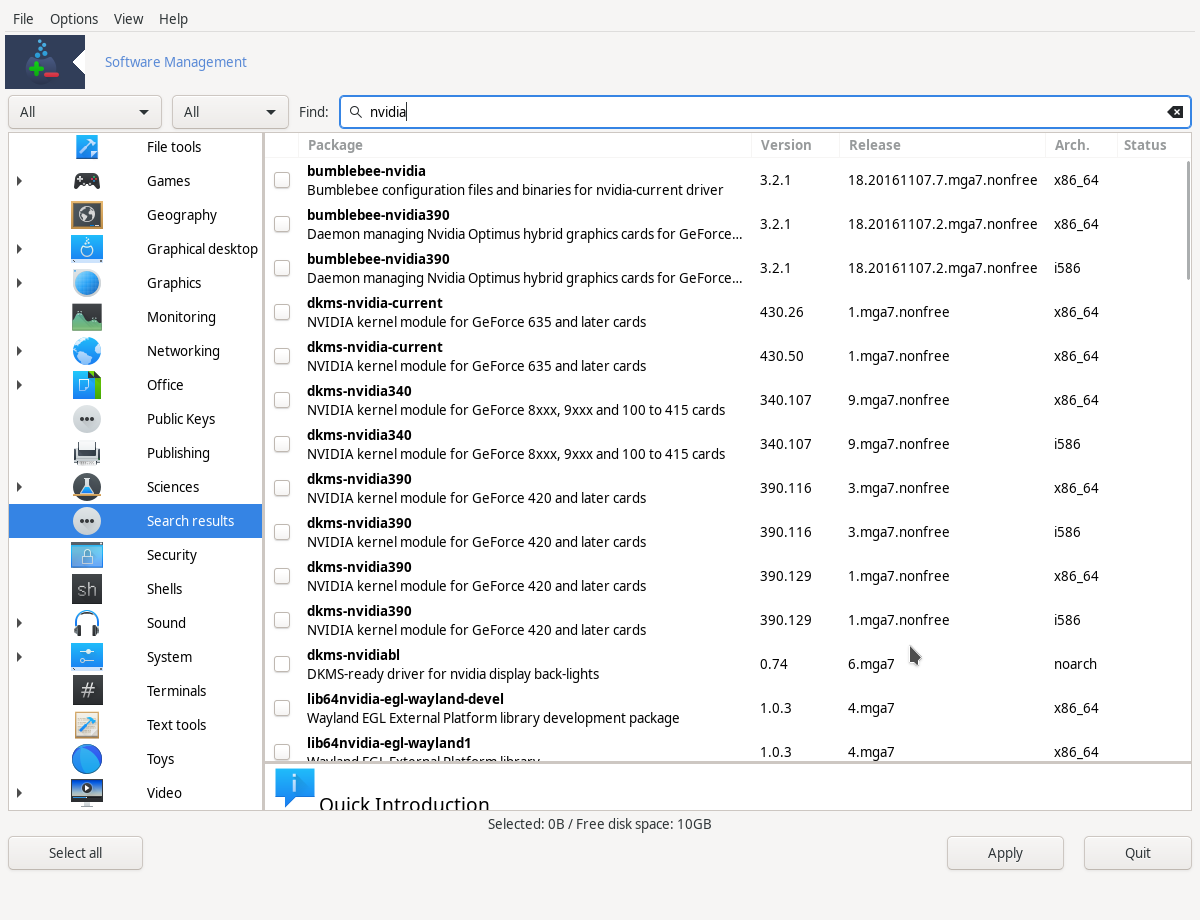
Task: Click the Publishing printer icon
Action: coord(87,453)
